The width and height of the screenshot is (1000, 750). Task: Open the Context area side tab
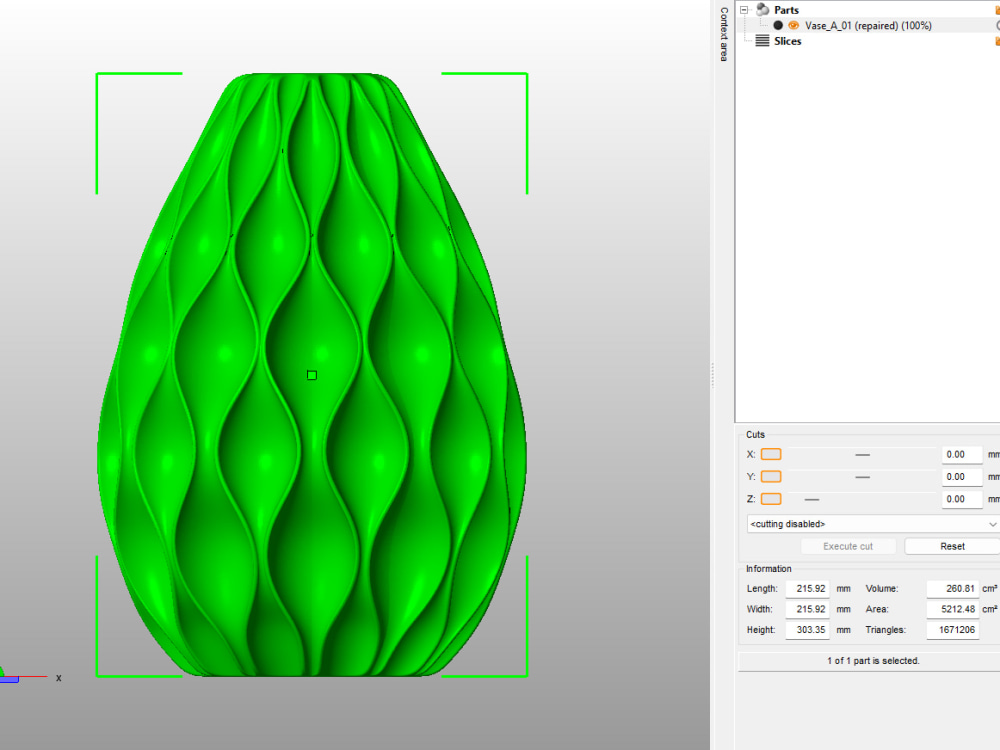point(724,34)
